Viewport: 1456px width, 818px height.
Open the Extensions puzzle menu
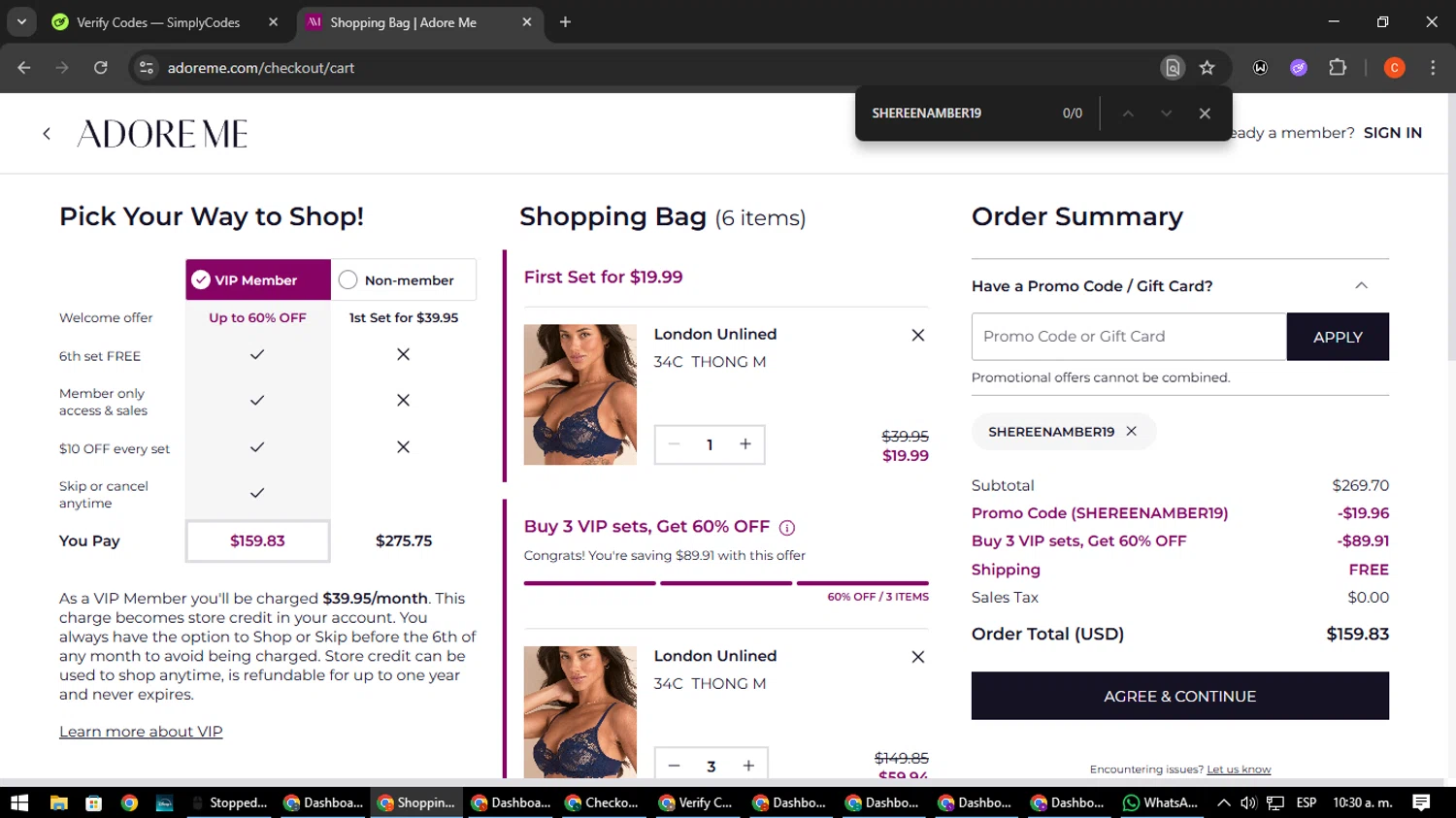point(1338,68)
